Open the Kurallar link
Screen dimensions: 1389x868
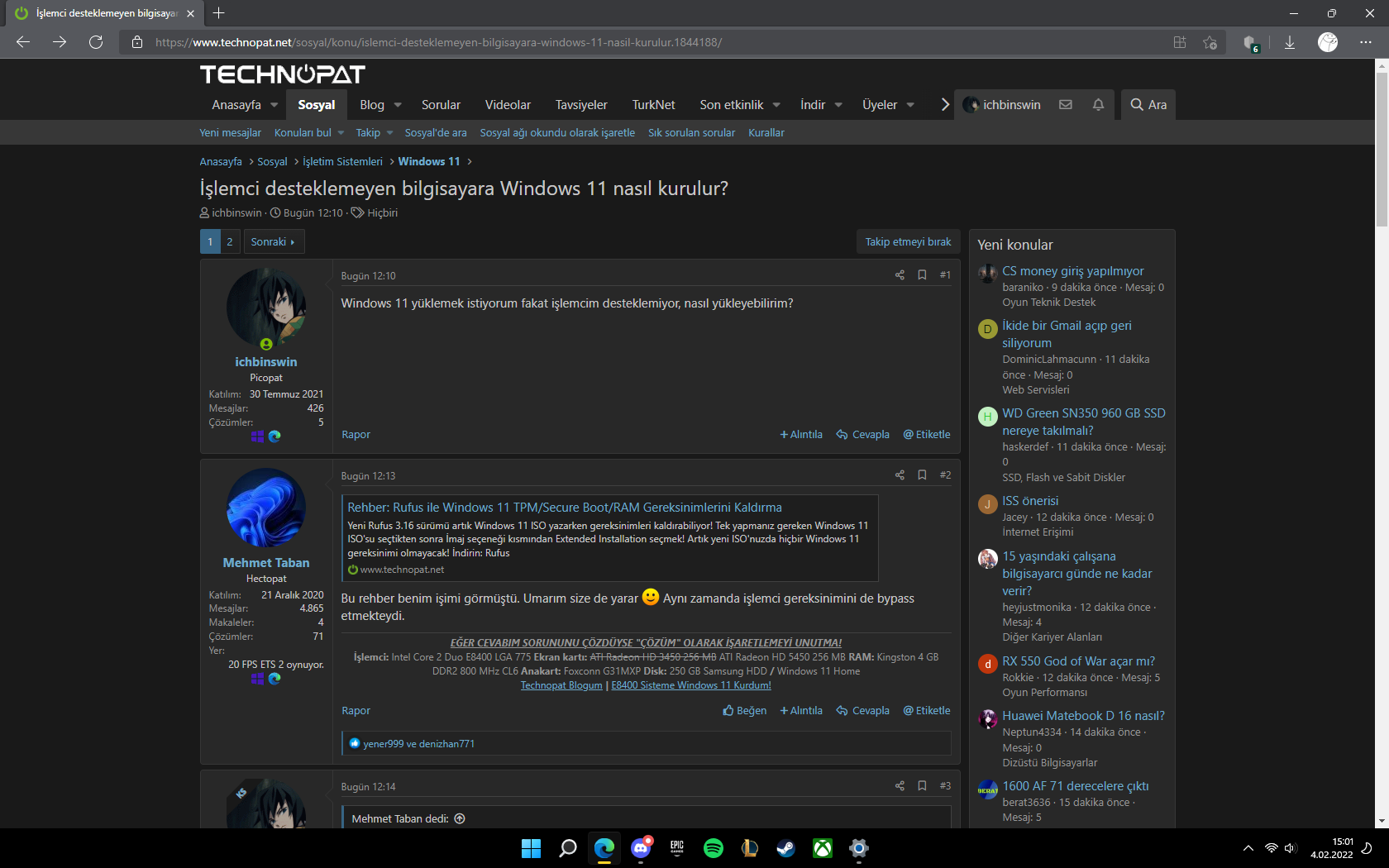point(766,132)
